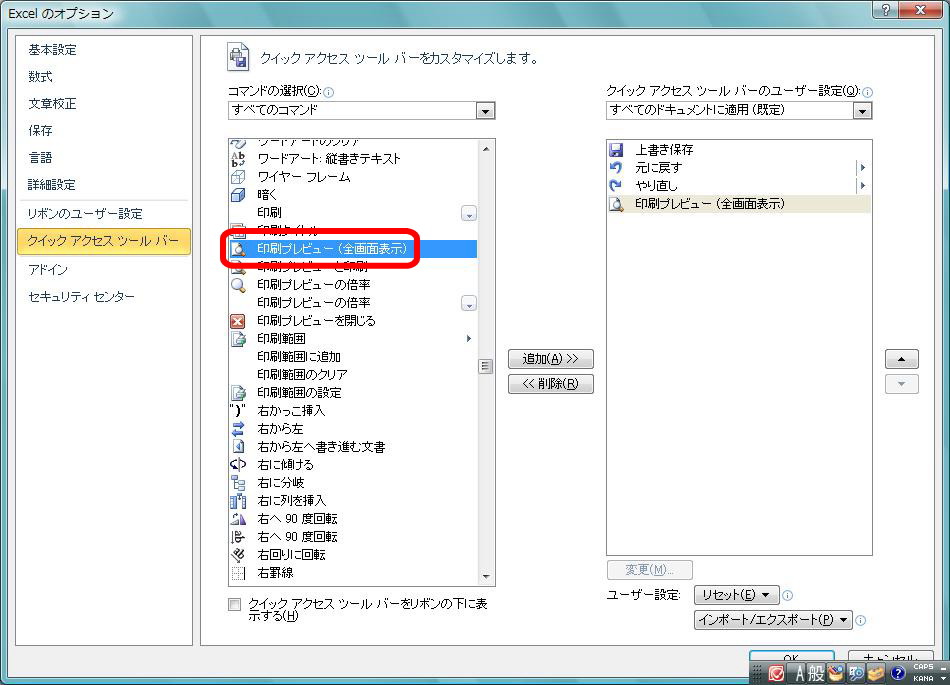Click the command list scrollbar thumb
The image size is (950, 685).
[486, 366]
